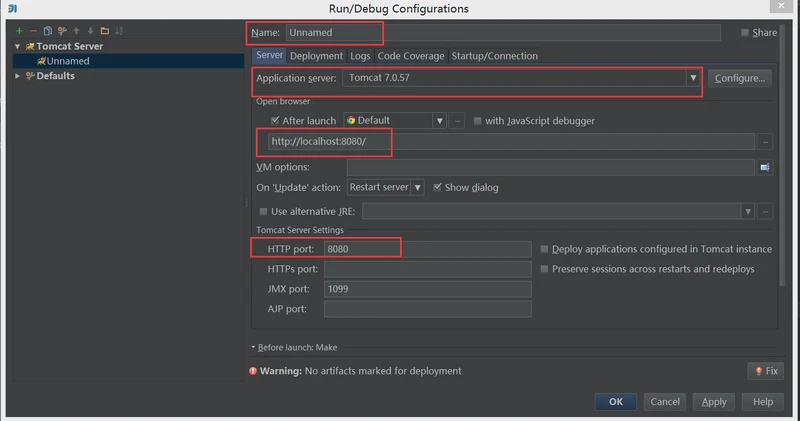Open the Application server dropdown
Image resolution: width=800 pixels, height=421 pixels.
[693, 78]
